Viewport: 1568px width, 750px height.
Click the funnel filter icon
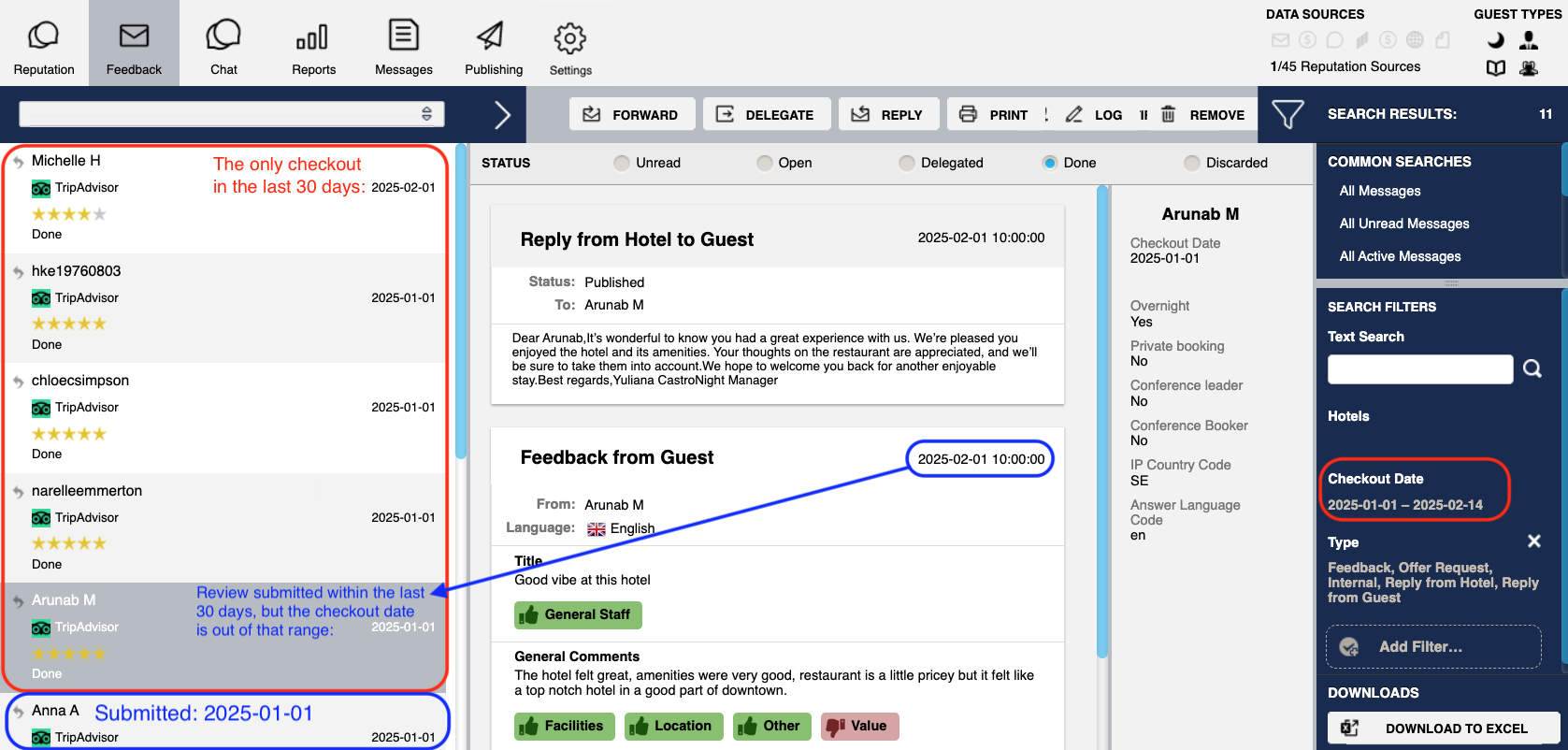[1287, 114]
